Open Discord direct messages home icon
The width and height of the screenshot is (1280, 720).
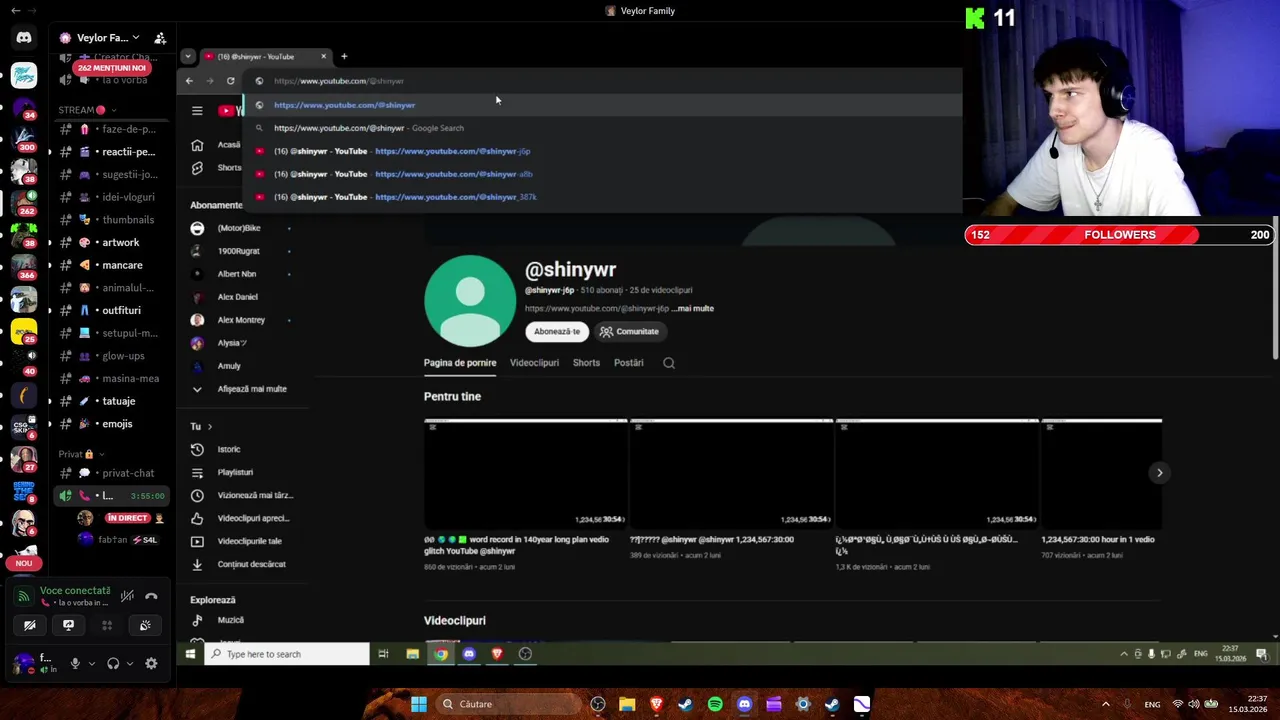pyautogui.click(x=24, y=38)
